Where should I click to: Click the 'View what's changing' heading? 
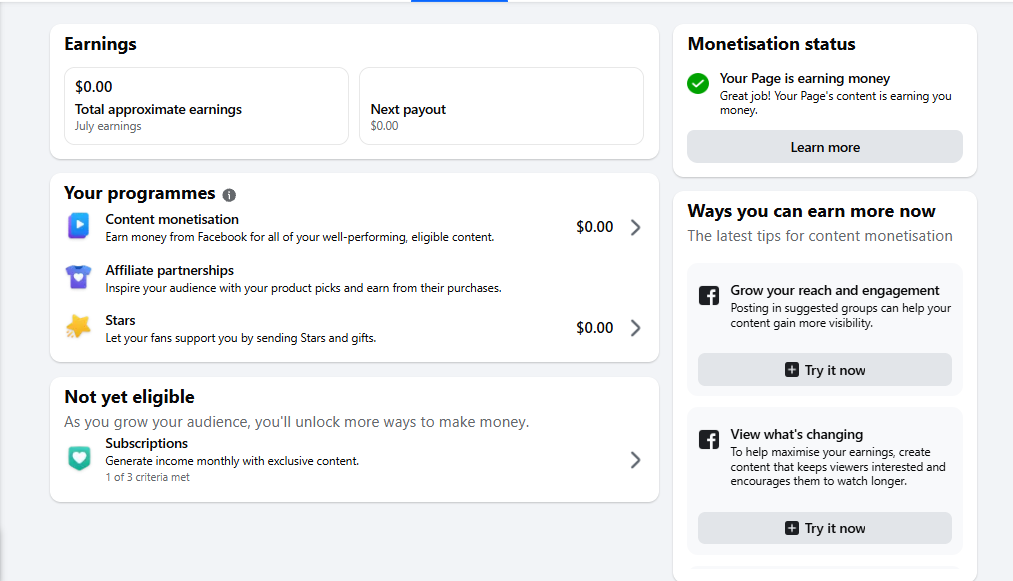tap(797, 434)
